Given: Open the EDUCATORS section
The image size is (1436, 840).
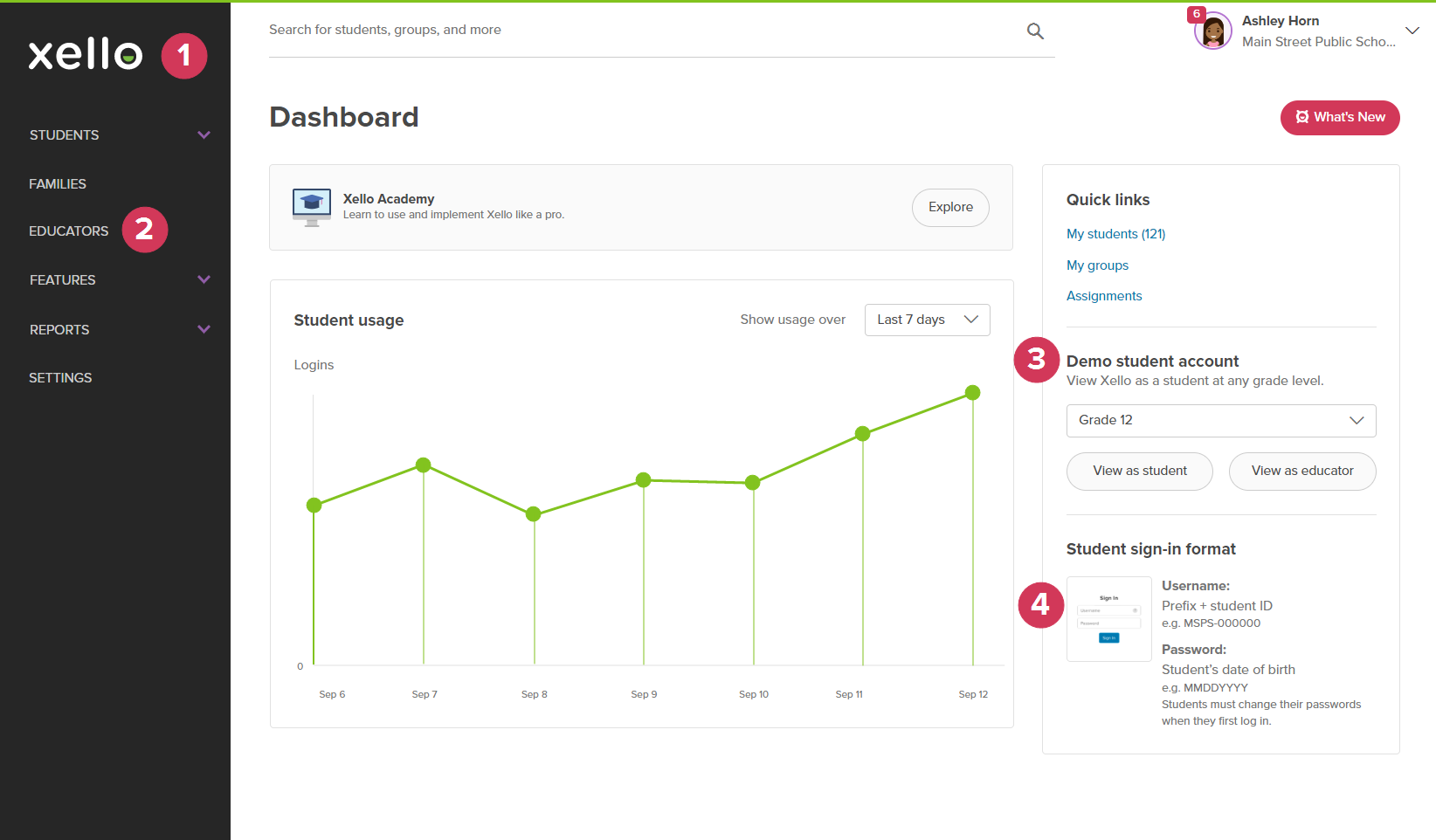Looking at the screenshot, I should [68, 231].
